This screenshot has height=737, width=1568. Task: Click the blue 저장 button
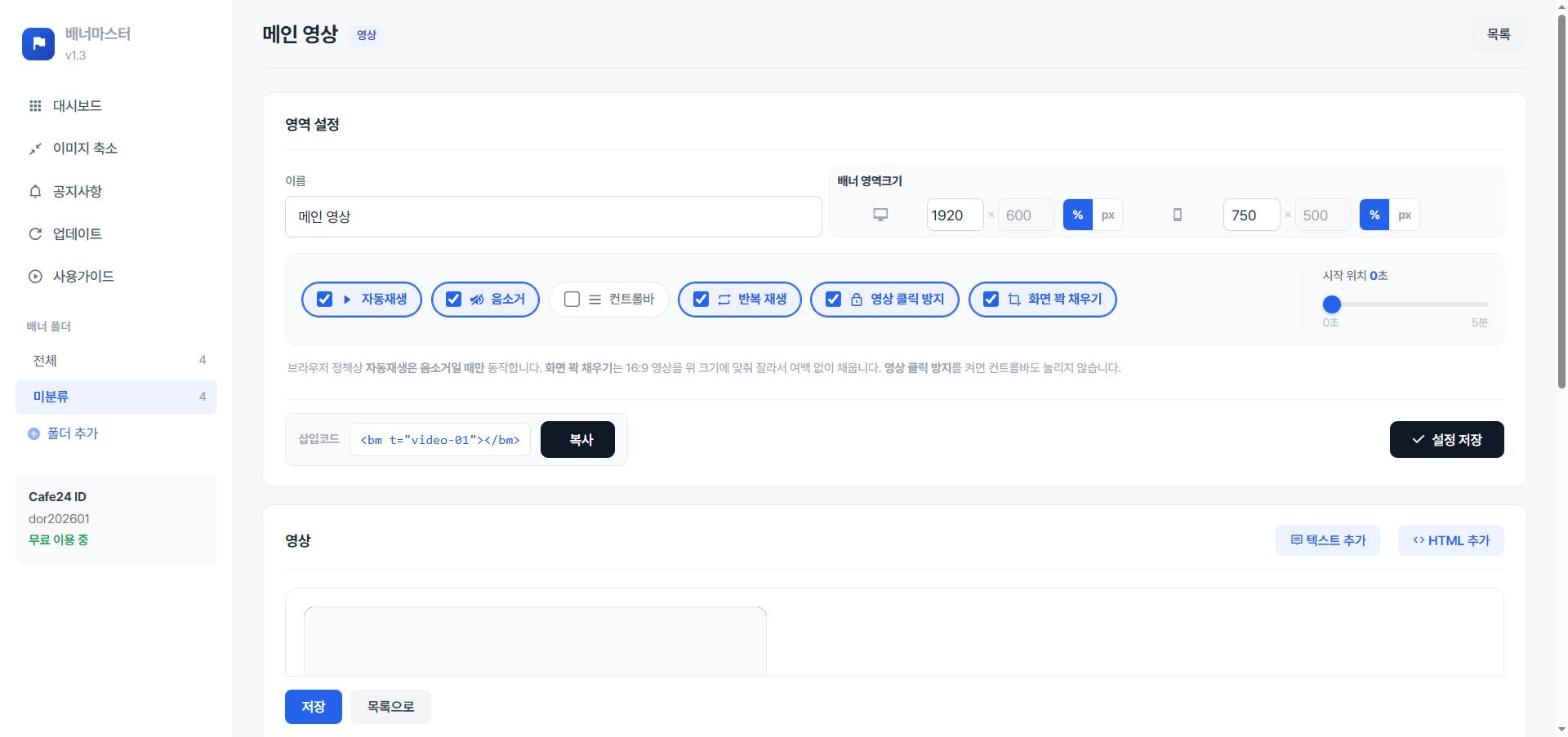(313, 707)
